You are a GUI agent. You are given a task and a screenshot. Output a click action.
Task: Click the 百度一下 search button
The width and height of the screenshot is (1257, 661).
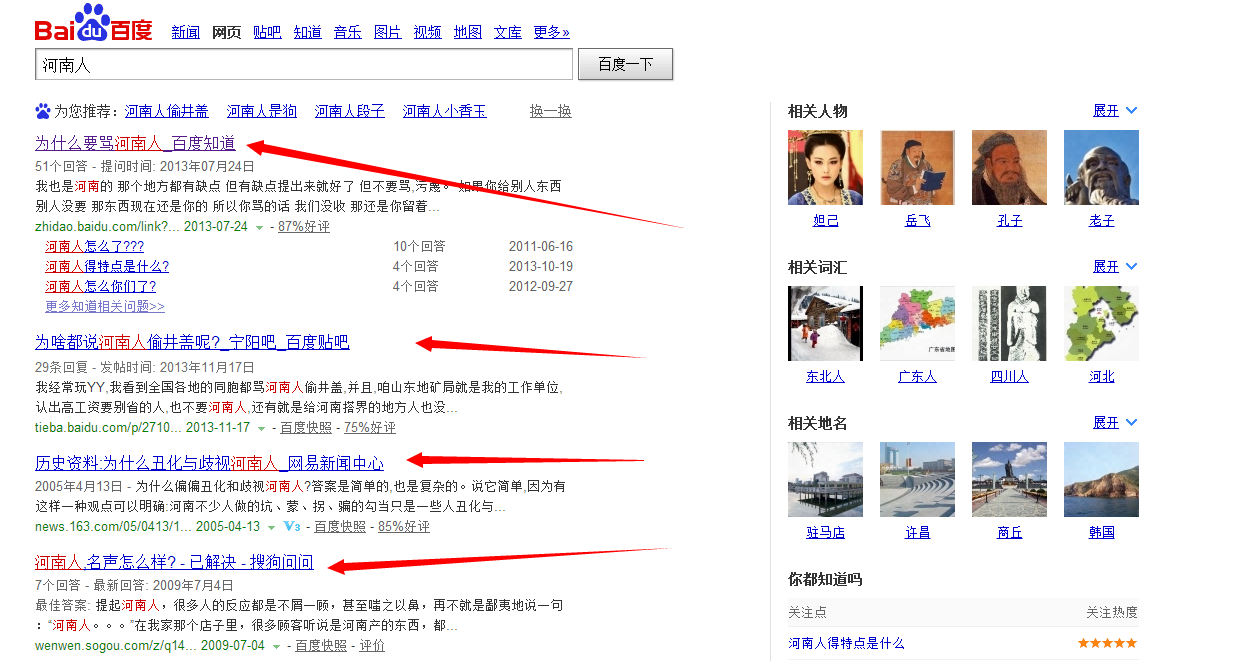[x=626, y=64]
